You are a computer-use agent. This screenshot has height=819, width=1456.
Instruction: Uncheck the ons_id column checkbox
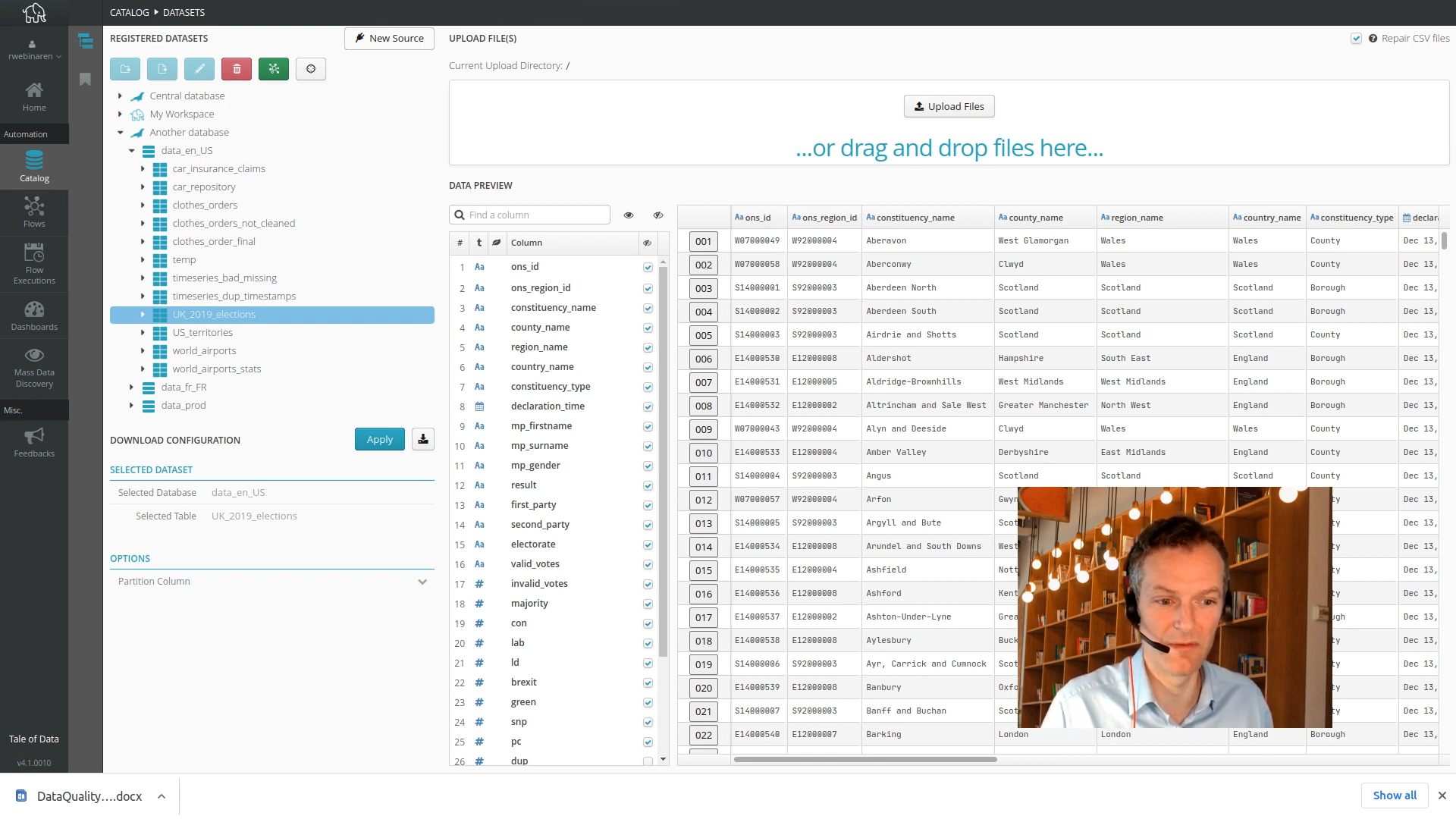648,268
